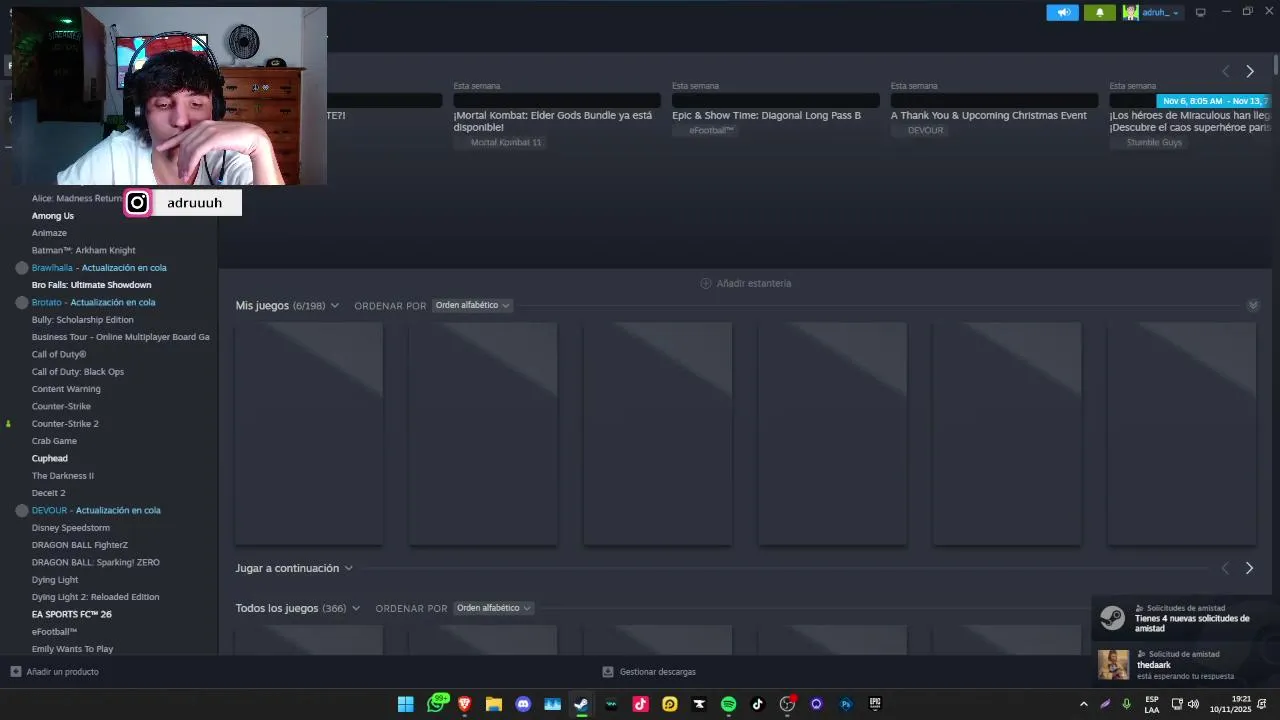Open Epic Games launcher from taskbar
1280x720 pixels.
click(875, 704)
